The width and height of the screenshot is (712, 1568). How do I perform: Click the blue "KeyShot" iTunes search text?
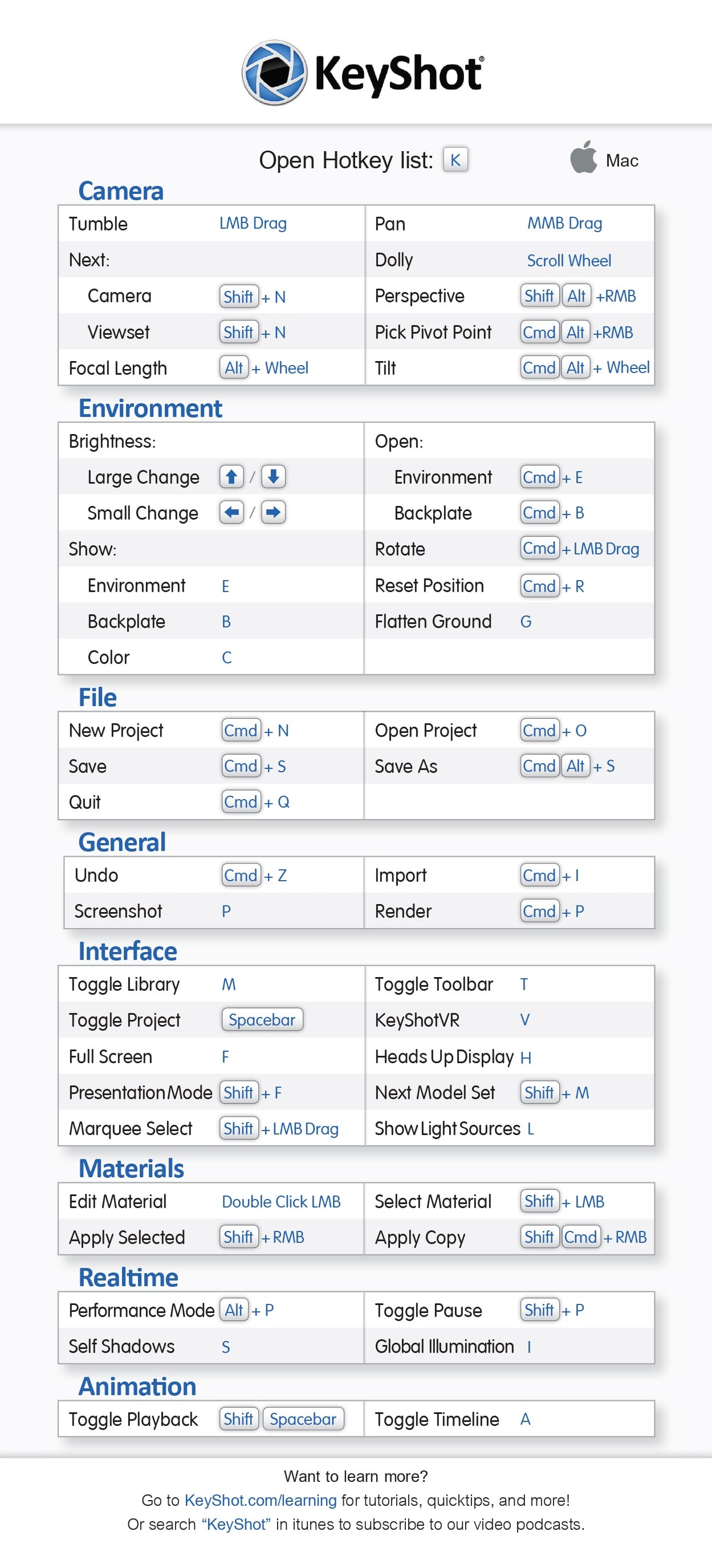(236, 1524)
